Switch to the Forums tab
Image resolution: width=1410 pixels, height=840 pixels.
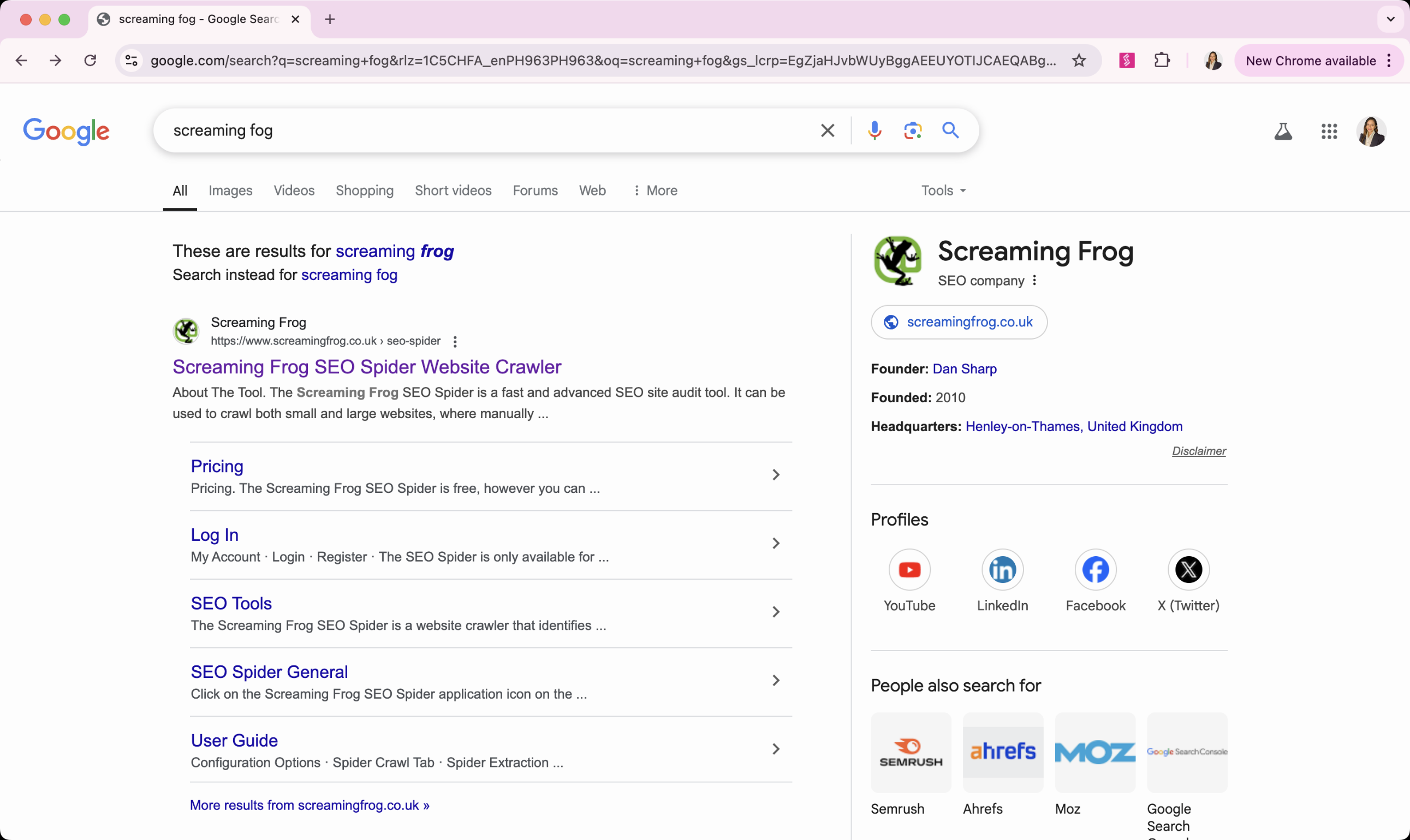click(x=535, y=190)
